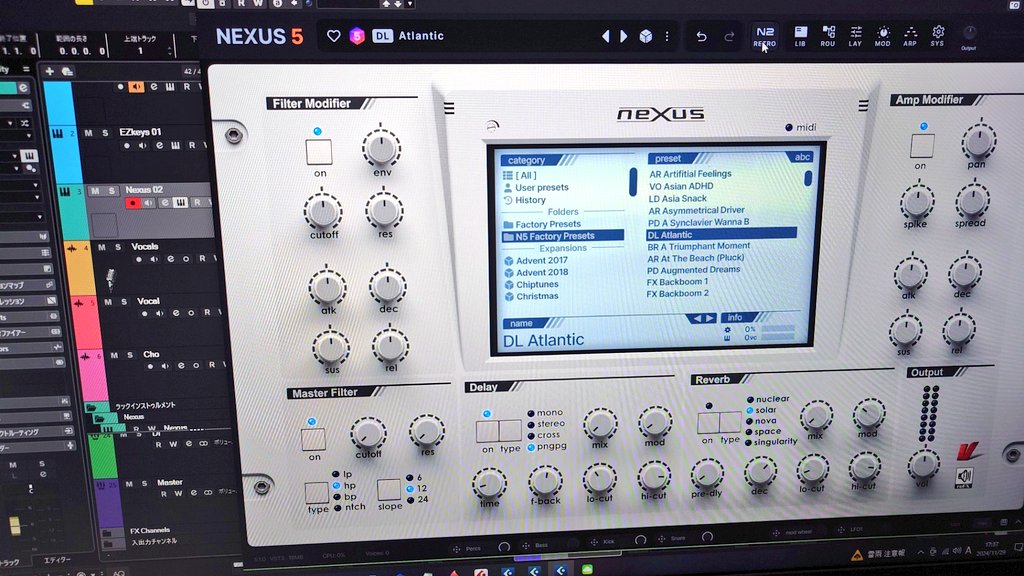Image resolution: width=1024 pixels, height=576 pixels.
Task: Select preset FX Backboom 2
Action: tap(677, 294)
